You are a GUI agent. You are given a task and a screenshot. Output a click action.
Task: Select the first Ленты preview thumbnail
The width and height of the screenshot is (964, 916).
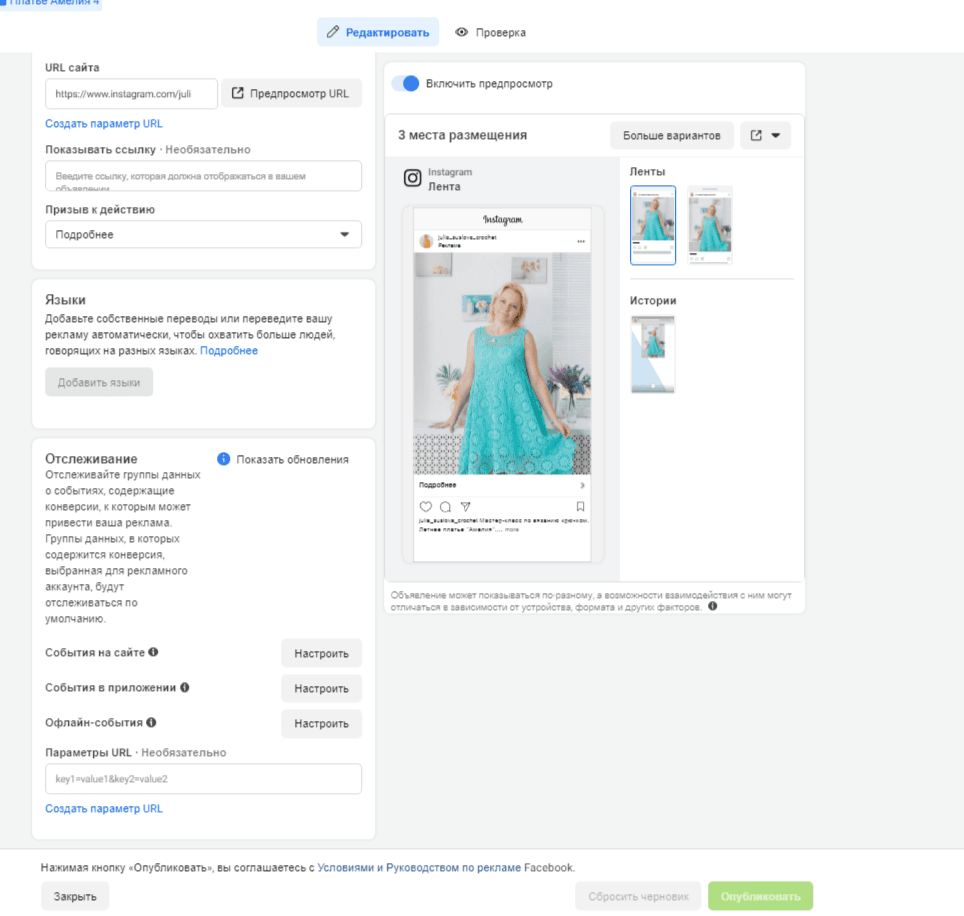pyautogui.click(x=653, y=225)
